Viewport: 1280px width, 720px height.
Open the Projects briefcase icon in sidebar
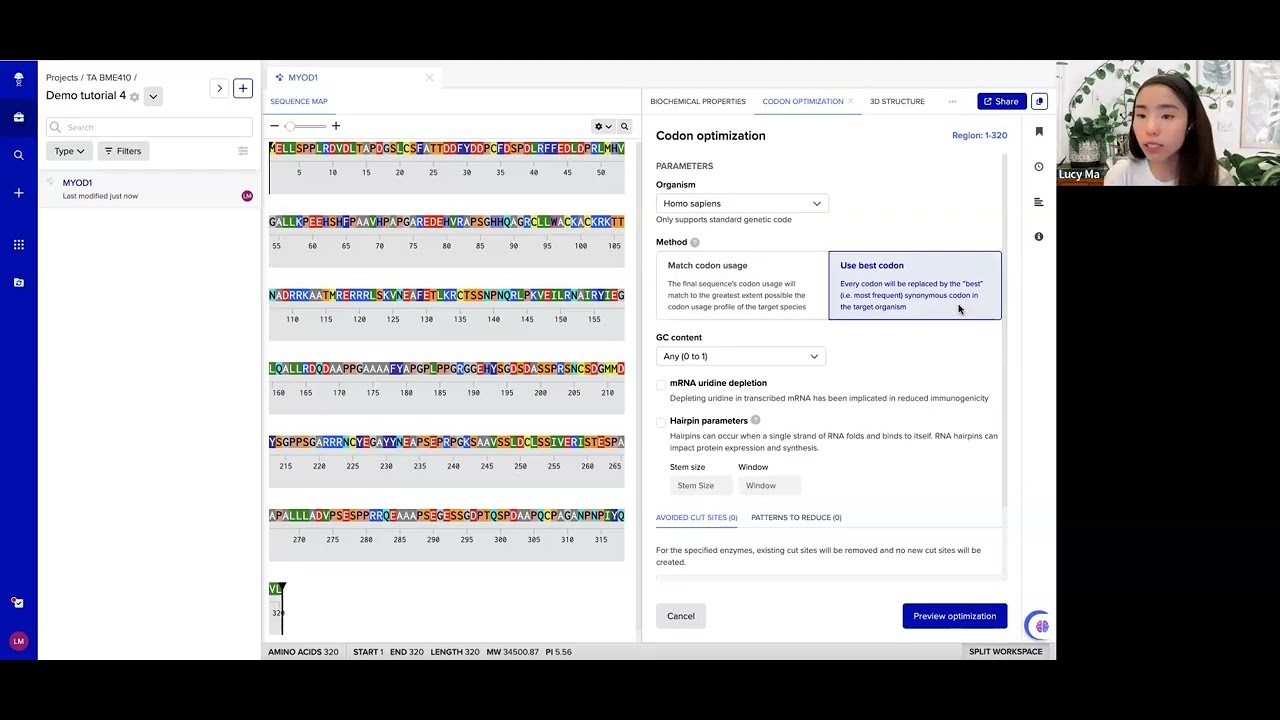[18, 117]
